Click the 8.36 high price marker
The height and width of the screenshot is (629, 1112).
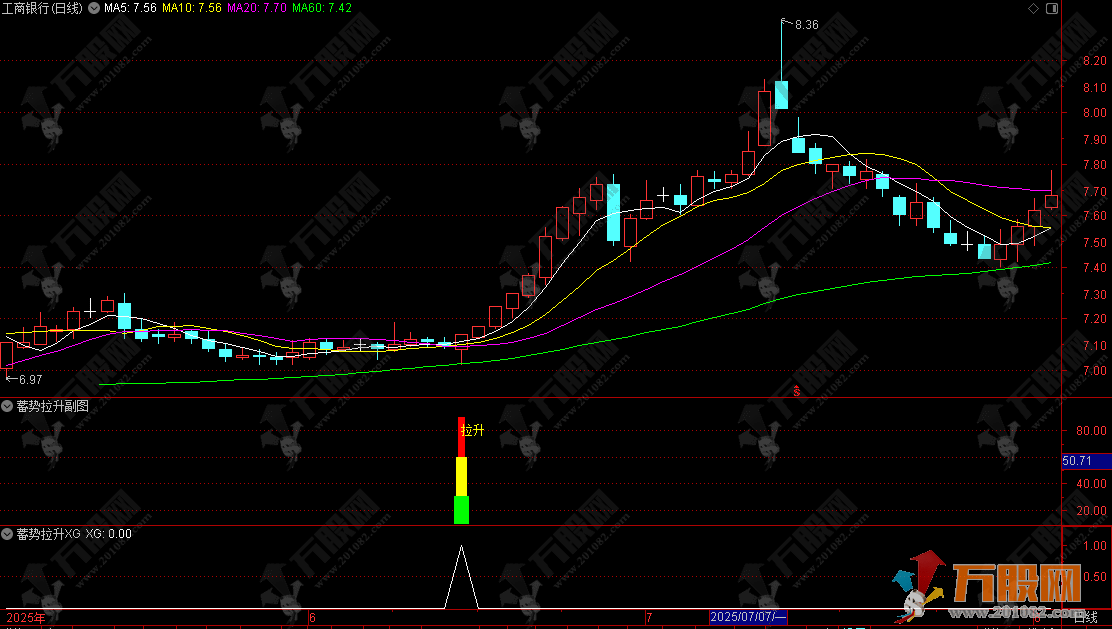(x=806, y=25)
